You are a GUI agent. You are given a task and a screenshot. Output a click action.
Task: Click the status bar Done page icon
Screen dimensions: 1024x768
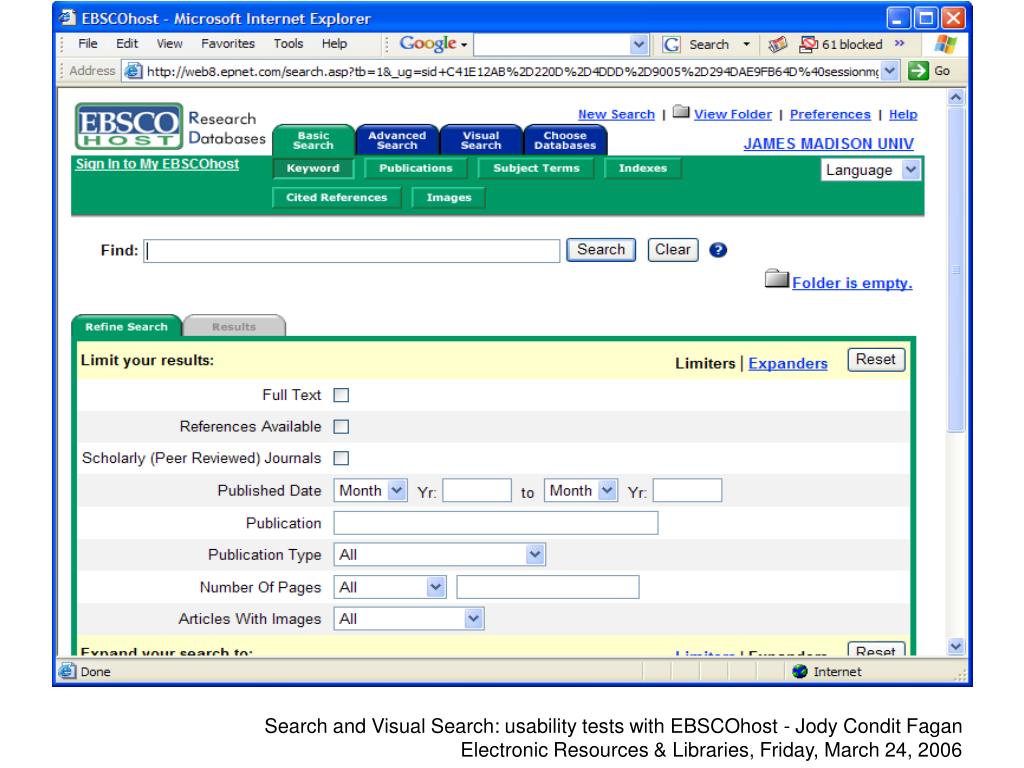click(67, 671)
